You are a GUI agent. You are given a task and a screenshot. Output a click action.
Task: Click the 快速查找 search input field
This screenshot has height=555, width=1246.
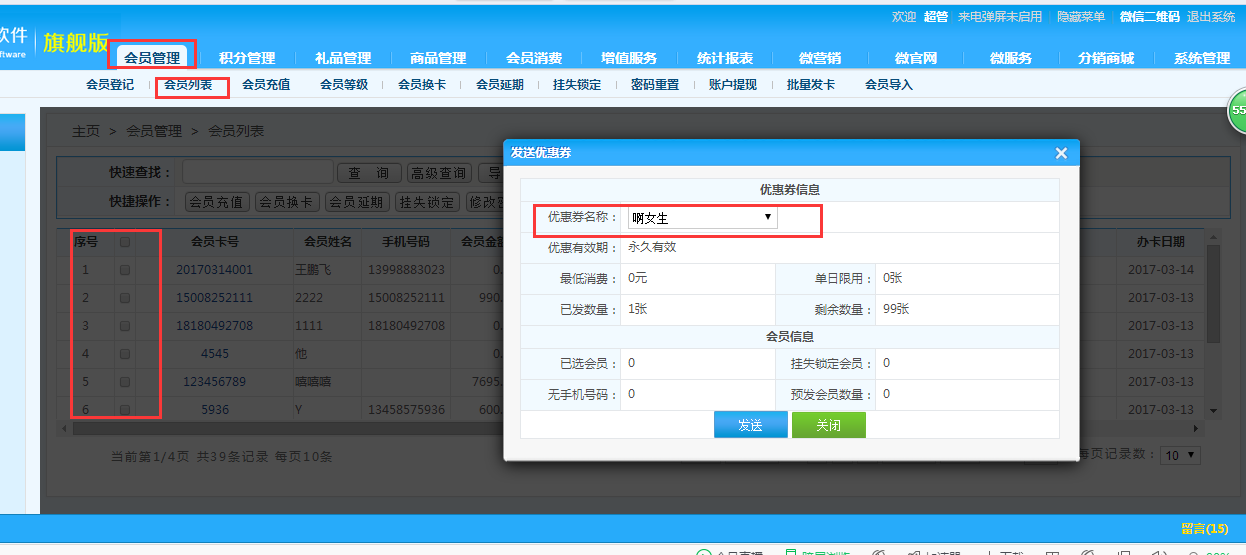pos(258,173)
